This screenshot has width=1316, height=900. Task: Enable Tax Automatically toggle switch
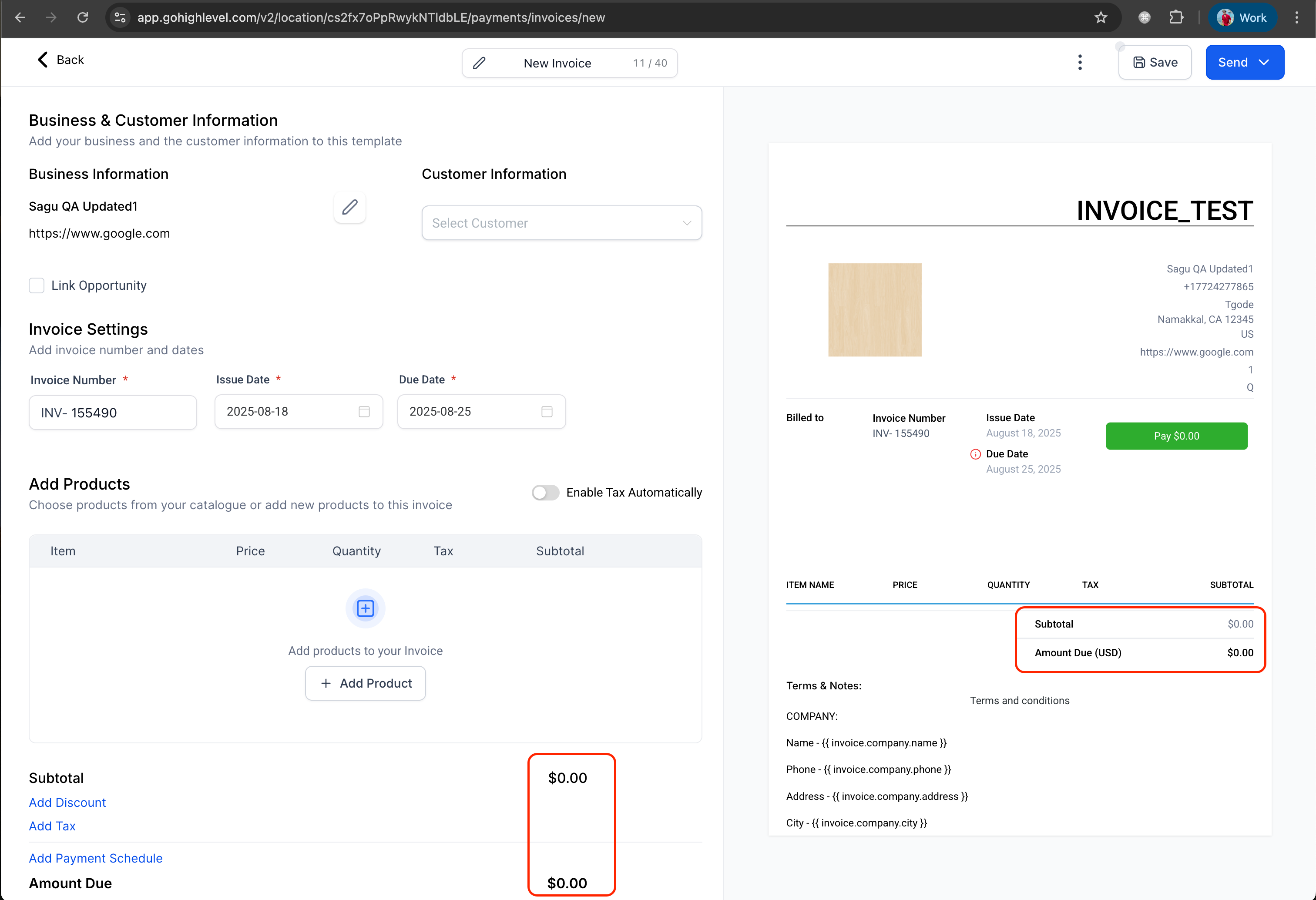click(545, 493)
